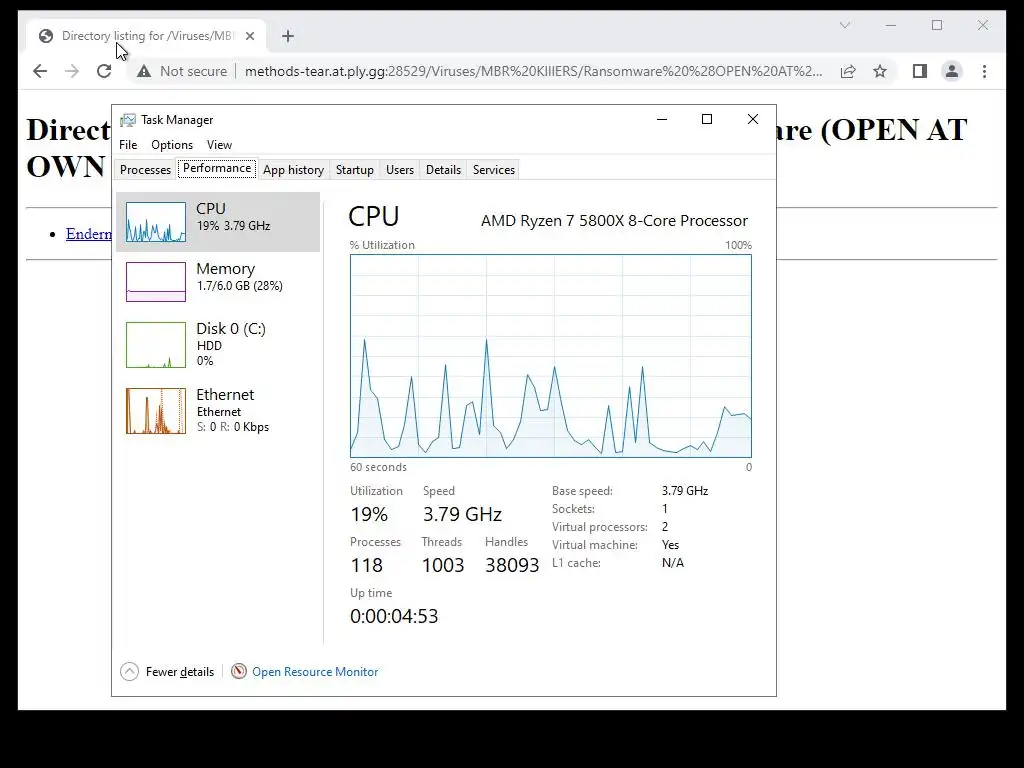1024x768 pixels.
Task: Click the AMD Ryzen 7 5800X processor name
Action: pyautogui.click(x=614, y=221)
